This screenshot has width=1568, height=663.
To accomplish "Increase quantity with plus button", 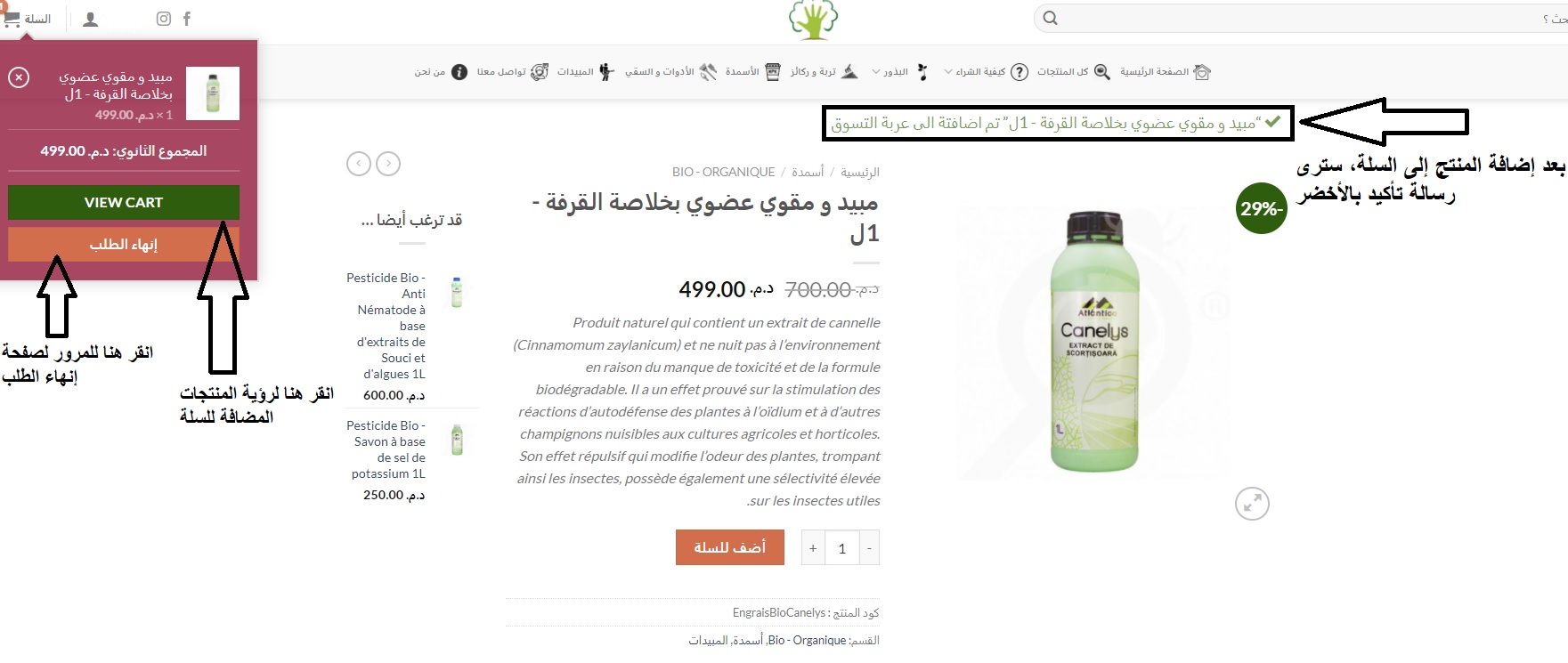I will pyautogui.click(x=813, y=548).
